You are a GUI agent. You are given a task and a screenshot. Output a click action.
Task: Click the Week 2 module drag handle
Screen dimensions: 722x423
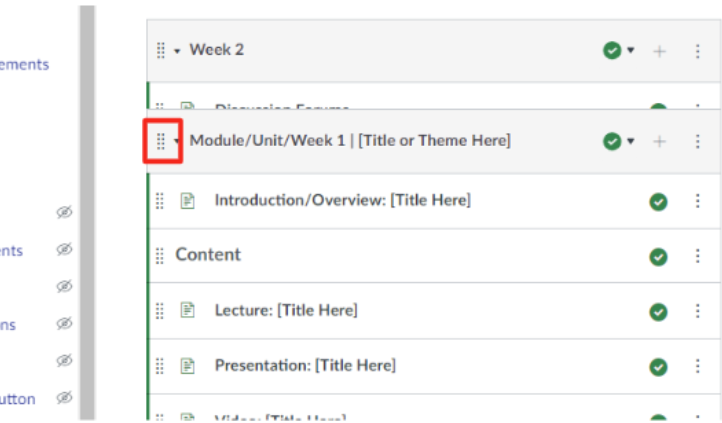[161, 50]
